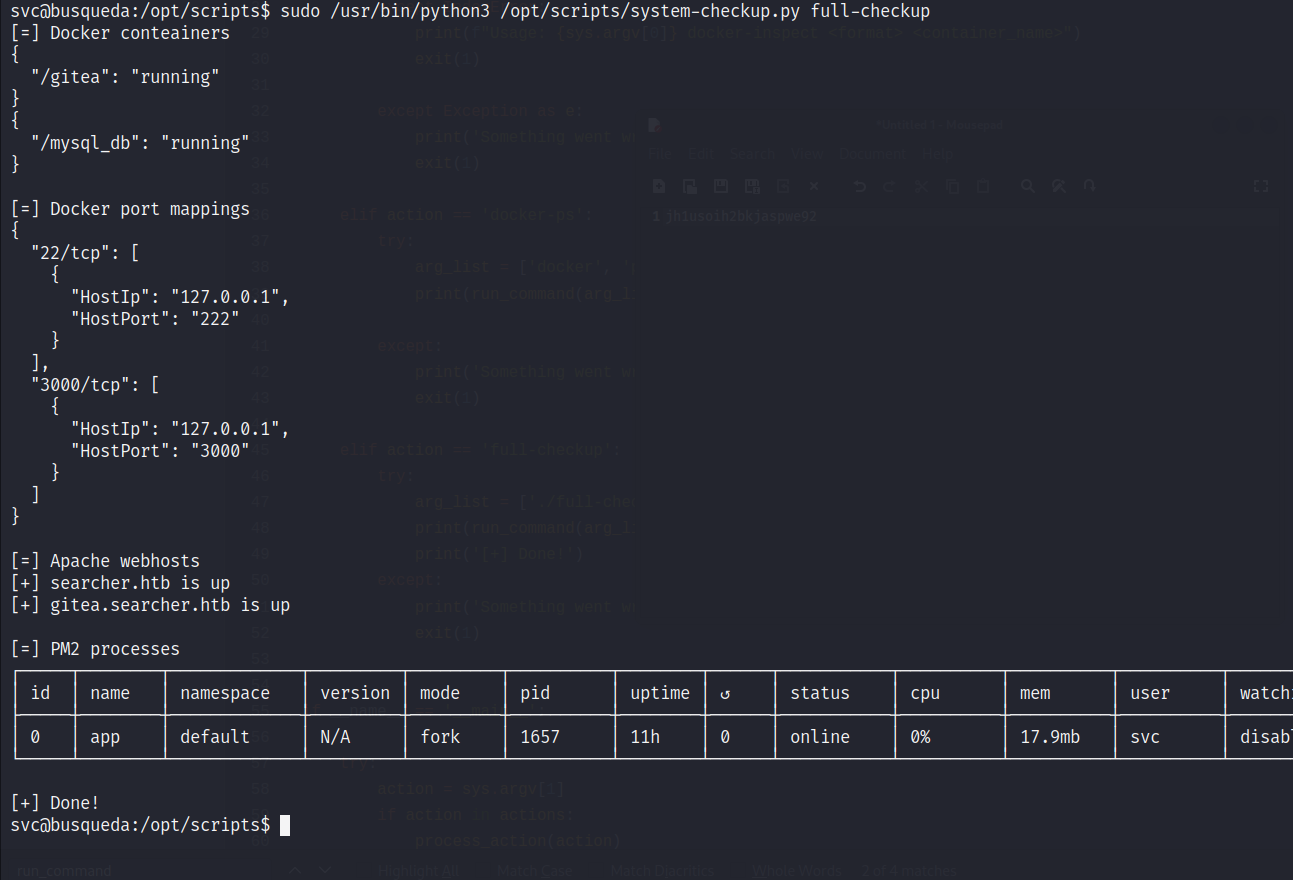Click the 'svc' user cell in PM2 table
Viewport: 1293px width, 880px height.
(x=1145, y=737)
